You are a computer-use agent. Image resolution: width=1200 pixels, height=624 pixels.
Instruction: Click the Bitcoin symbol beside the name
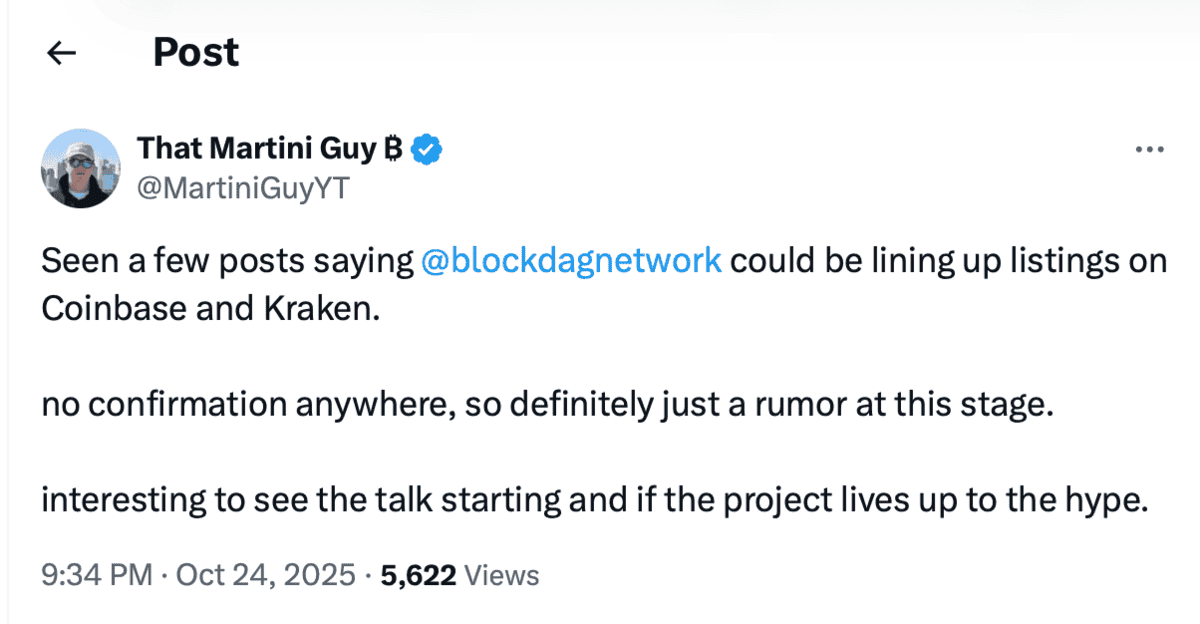point(393,150)
